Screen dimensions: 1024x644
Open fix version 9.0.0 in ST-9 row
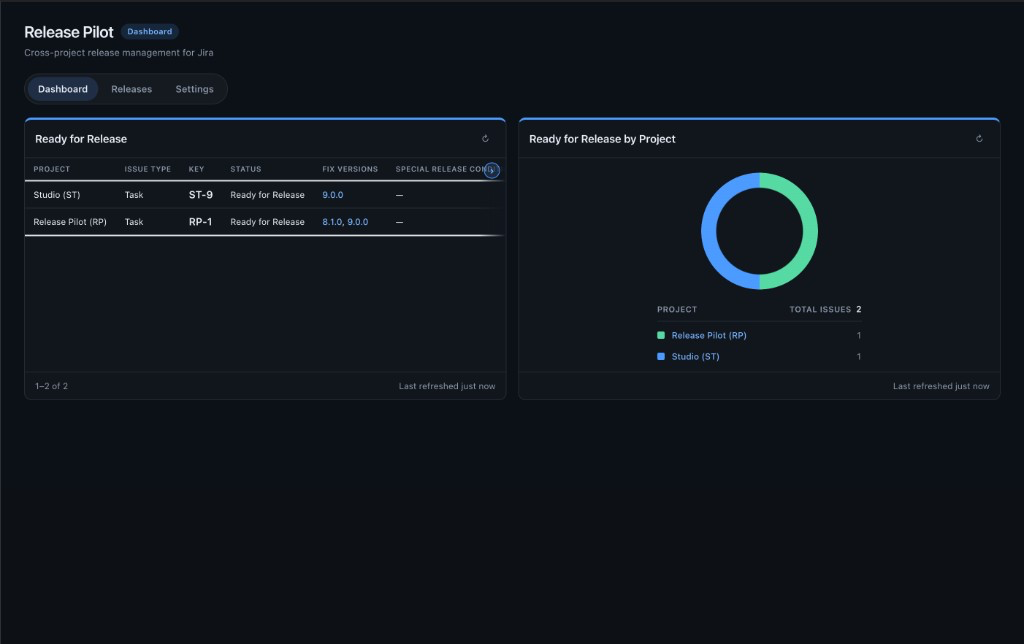[332, 195]
